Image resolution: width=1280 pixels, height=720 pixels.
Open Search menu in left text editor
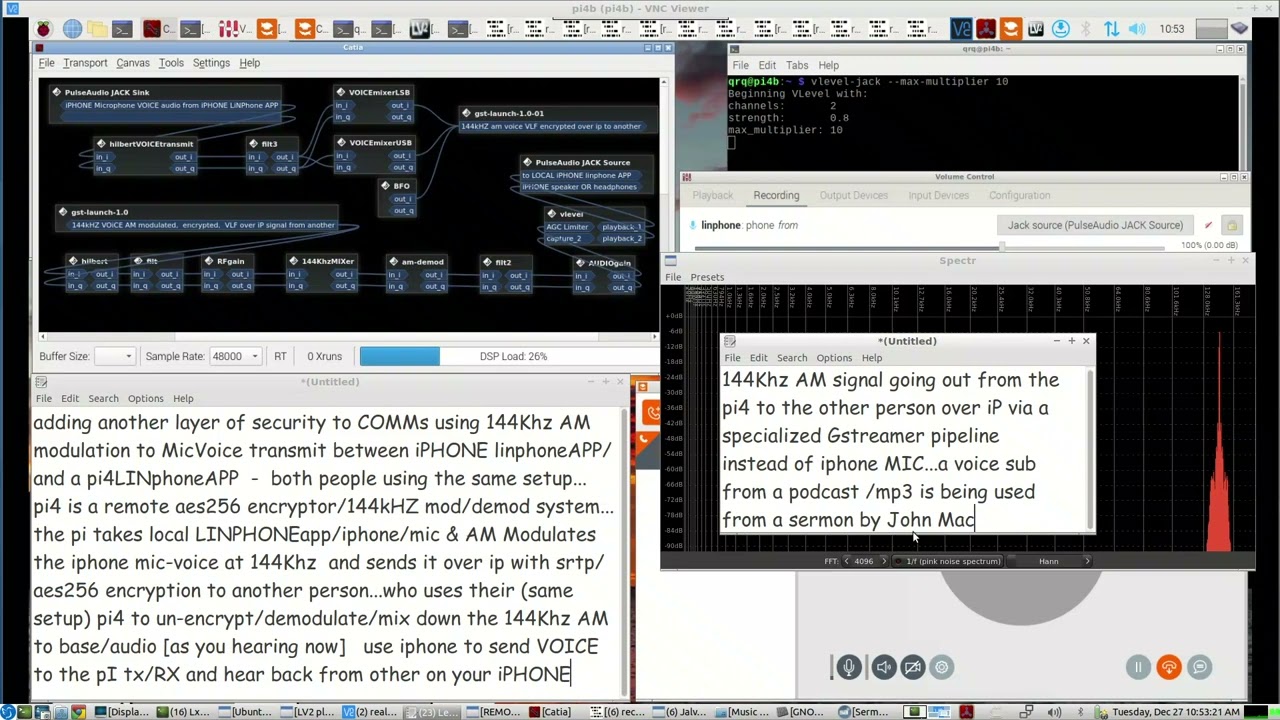[103, 398]
